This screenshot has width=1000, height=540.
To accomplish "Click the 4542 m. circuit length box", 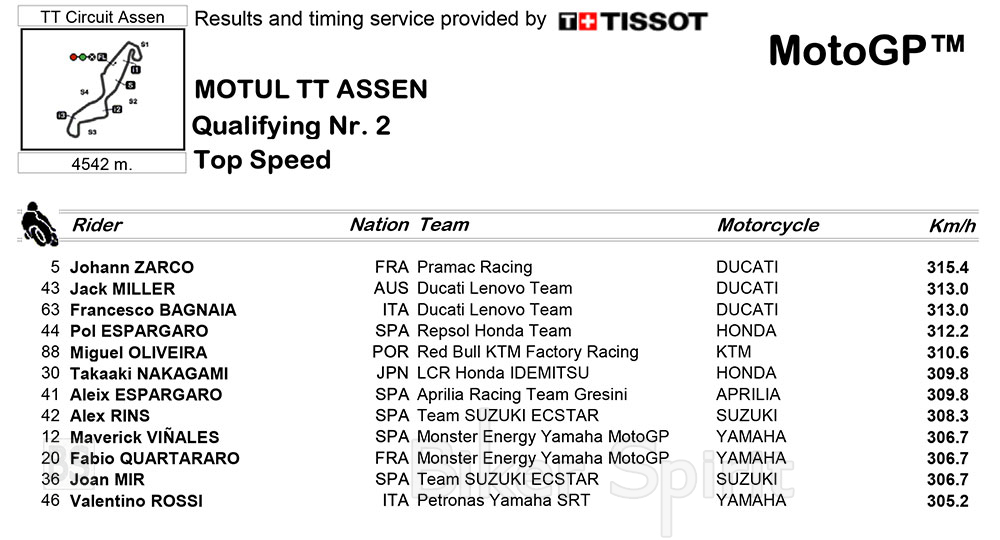I will pos(102,164).
